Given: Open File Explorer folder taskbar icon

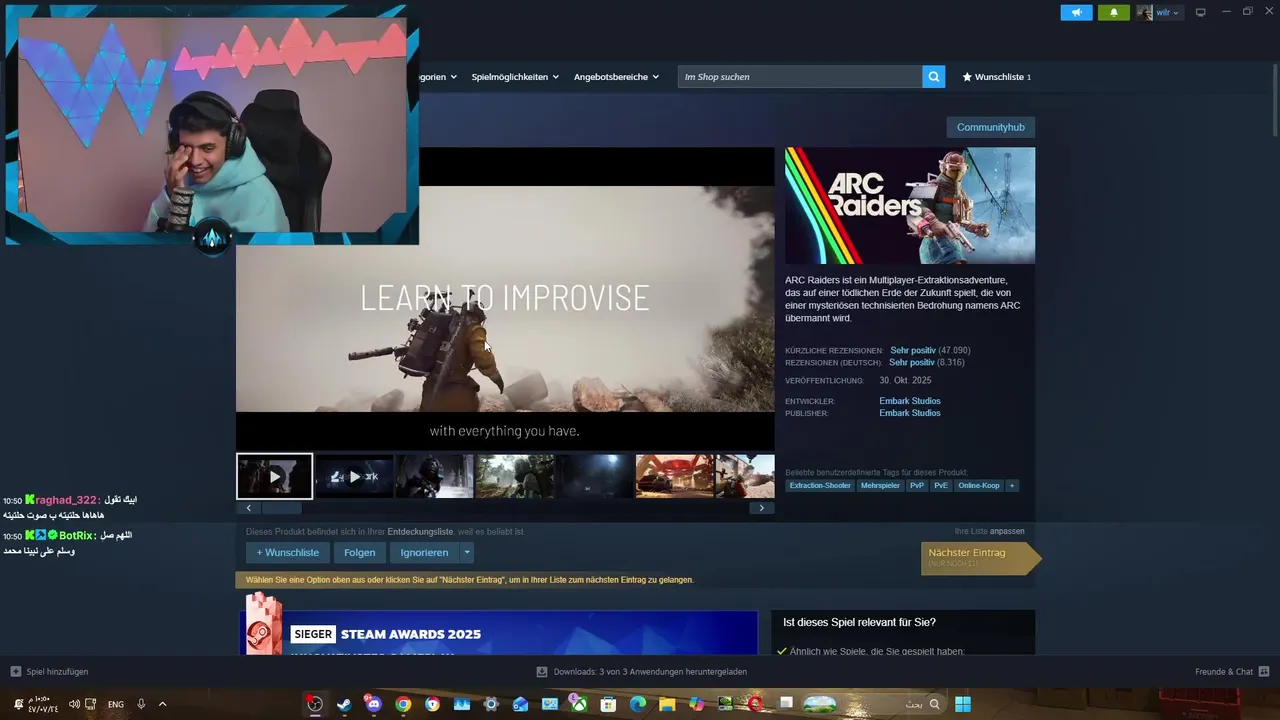Looking at the screenshot, I should (x=667, y=704).
